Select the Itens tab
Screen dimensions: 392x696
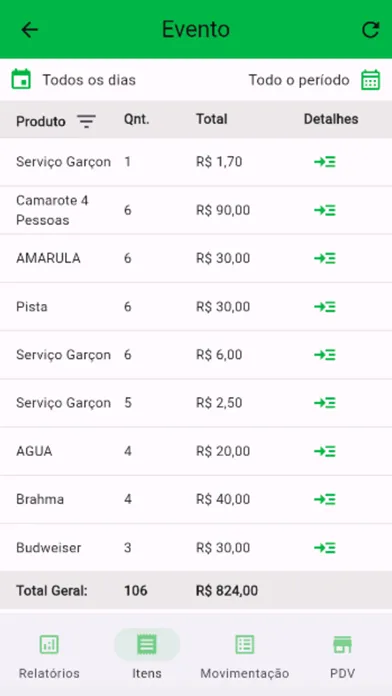147,657
